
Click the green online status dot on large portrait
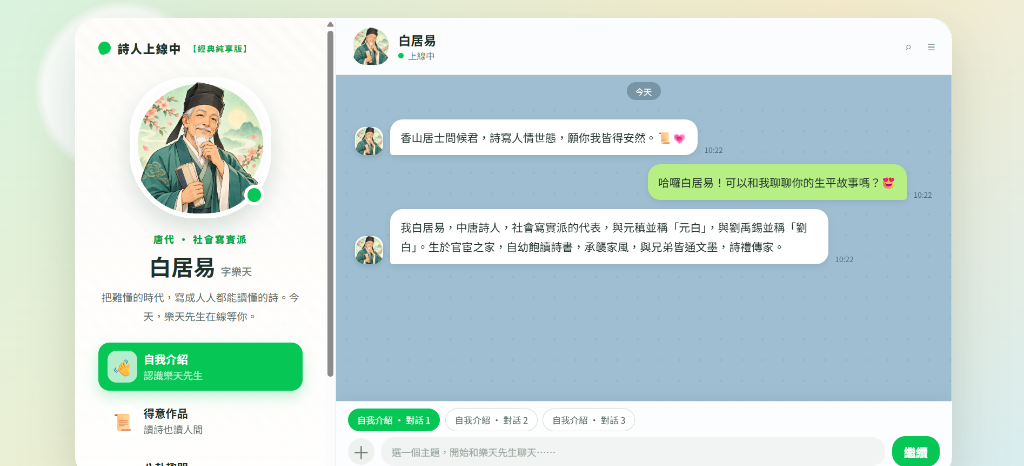pos(254,194)
